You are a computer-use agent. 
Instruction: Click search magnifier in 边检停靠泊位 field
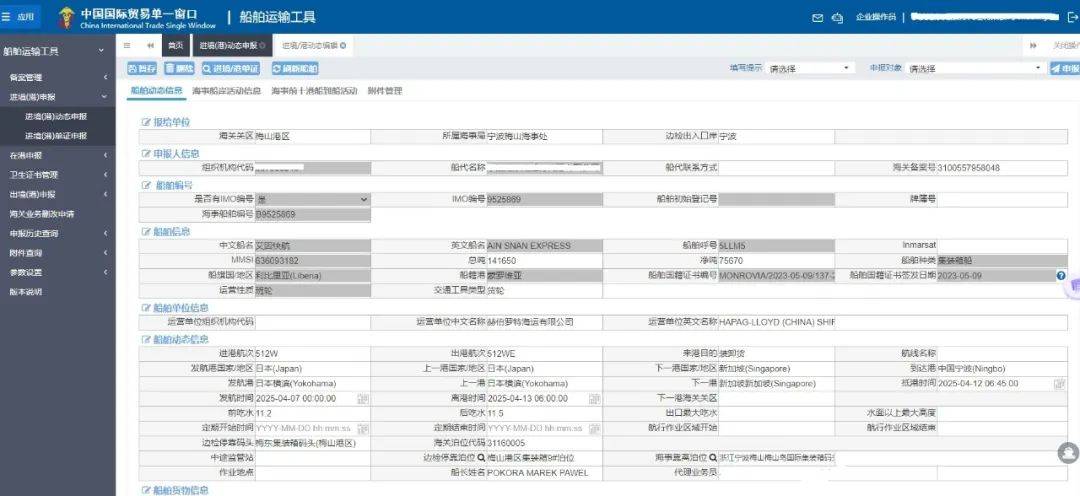(x=481, y=458)
